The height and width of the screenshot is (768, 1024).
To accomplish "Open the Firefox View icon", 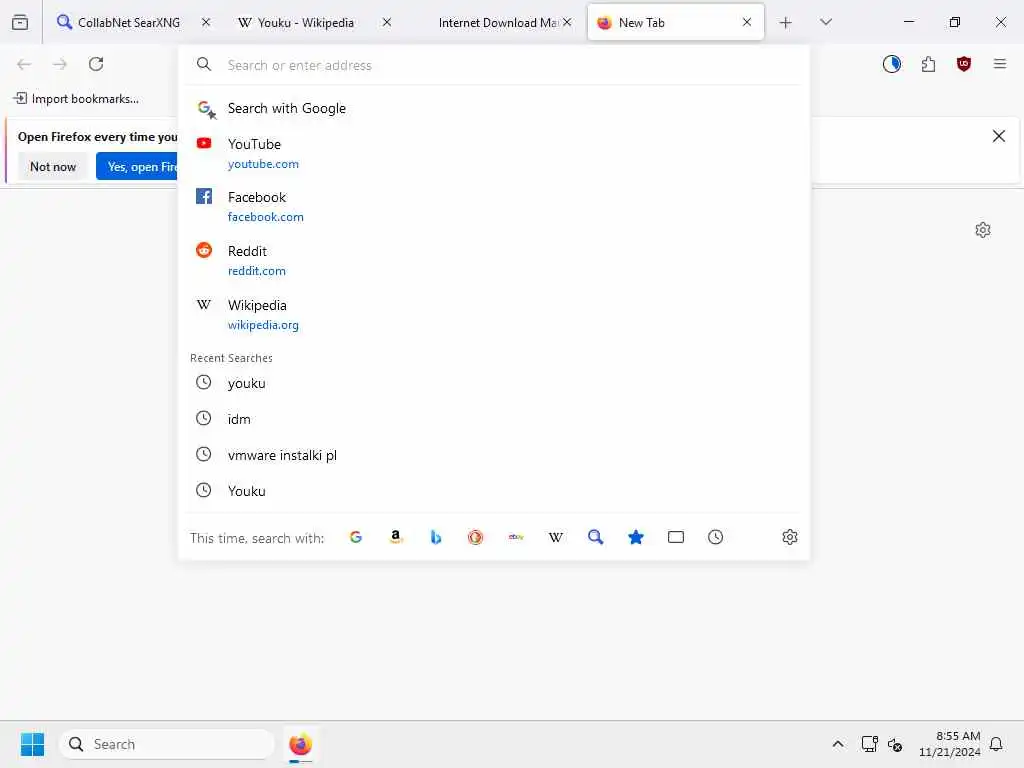I will point(20,22).
